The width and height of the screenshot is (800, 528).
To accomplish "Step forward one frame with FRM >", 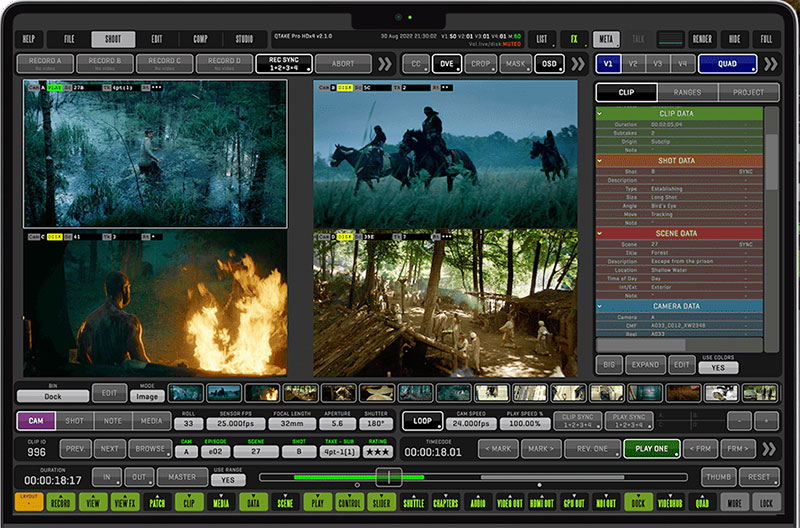I will coord(737,448).
